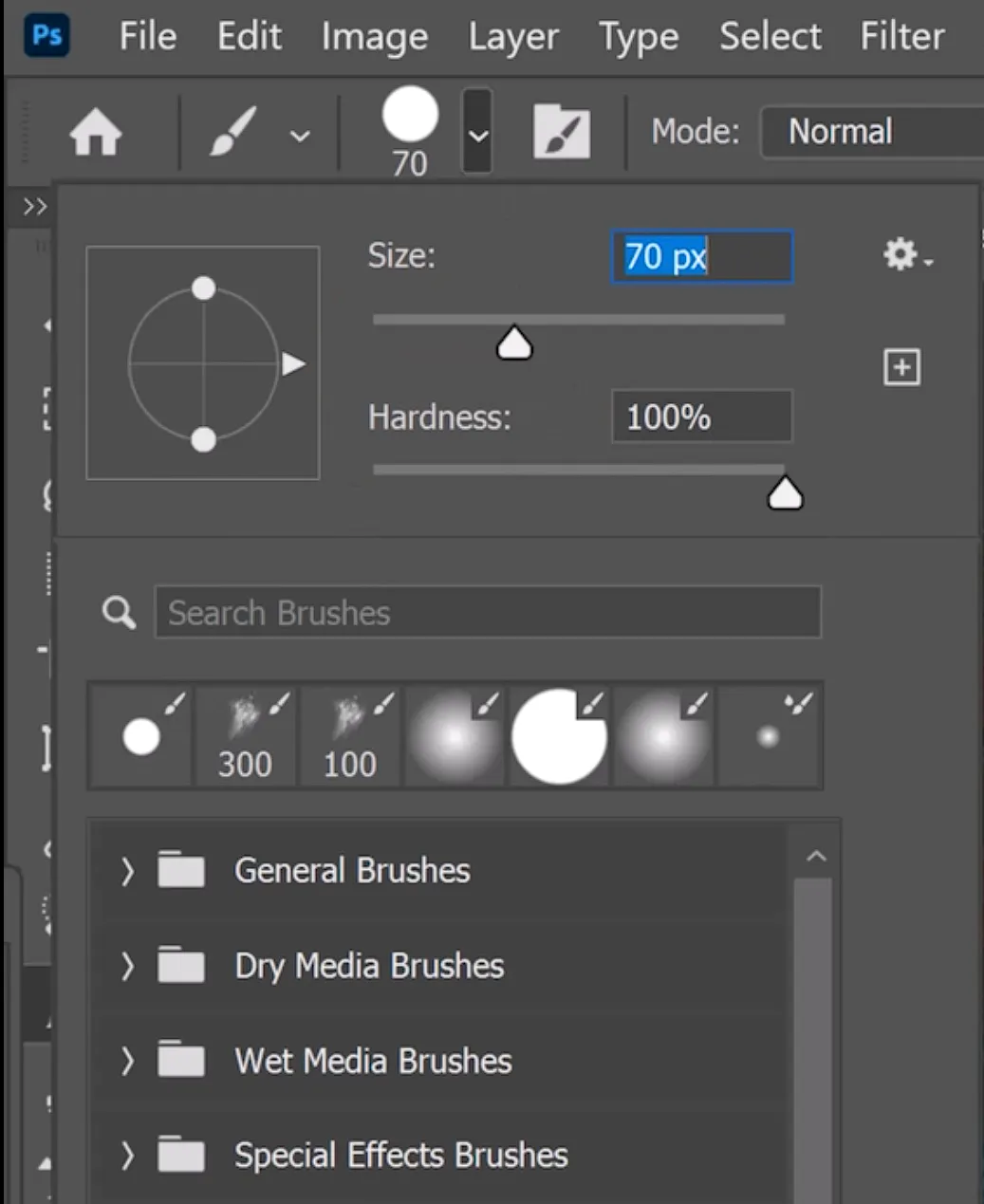Open the Filter menu
This screenshot has height=1204, width=984.
pyautogui.click(x=901, y=36)
